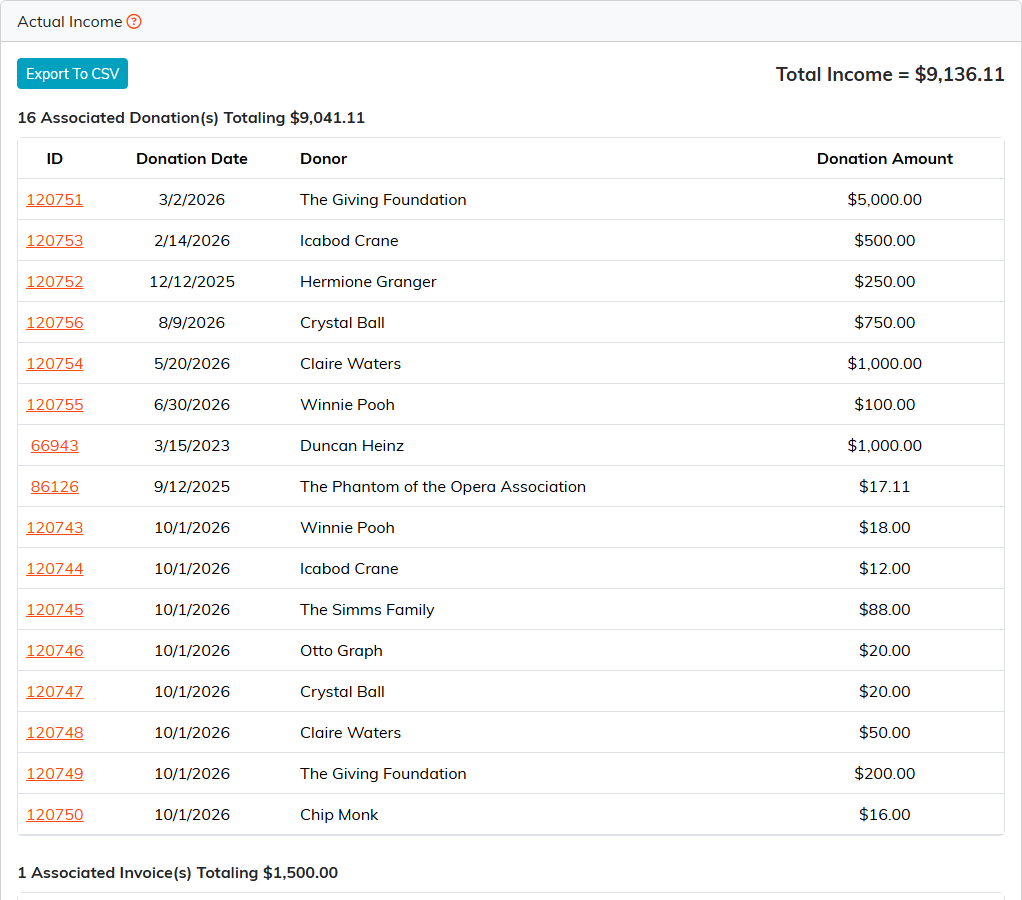The width and height of the screenshot is (1022, 900).
Task: Click the 1 Associated Invoice(s) heading
Action: pyautogui.click(x=177, y=873)
